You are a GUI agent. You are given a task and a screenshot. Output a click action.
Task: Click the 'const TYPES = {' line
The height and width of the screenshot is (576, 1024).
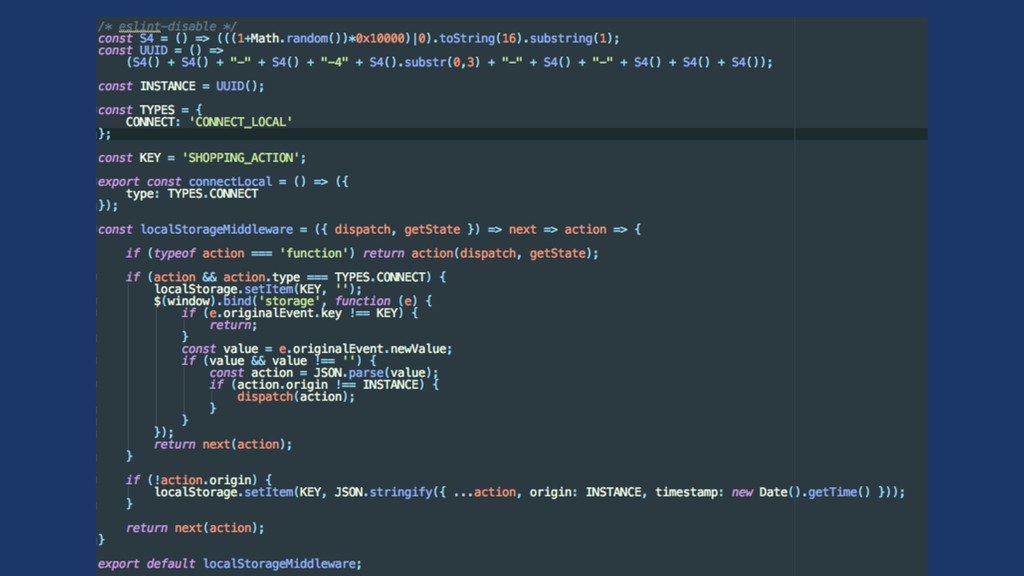point(150,110)
